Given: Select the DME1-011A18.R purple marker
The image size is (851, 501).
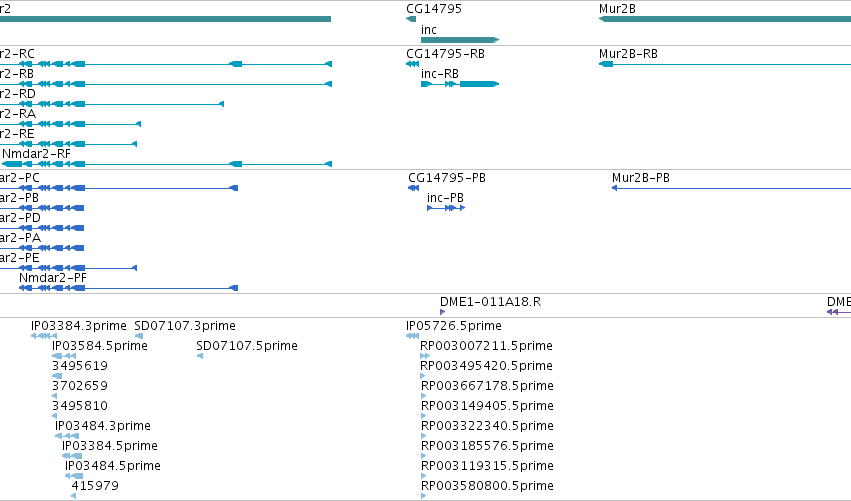Looking at the screenshot, I should [442, 312].
